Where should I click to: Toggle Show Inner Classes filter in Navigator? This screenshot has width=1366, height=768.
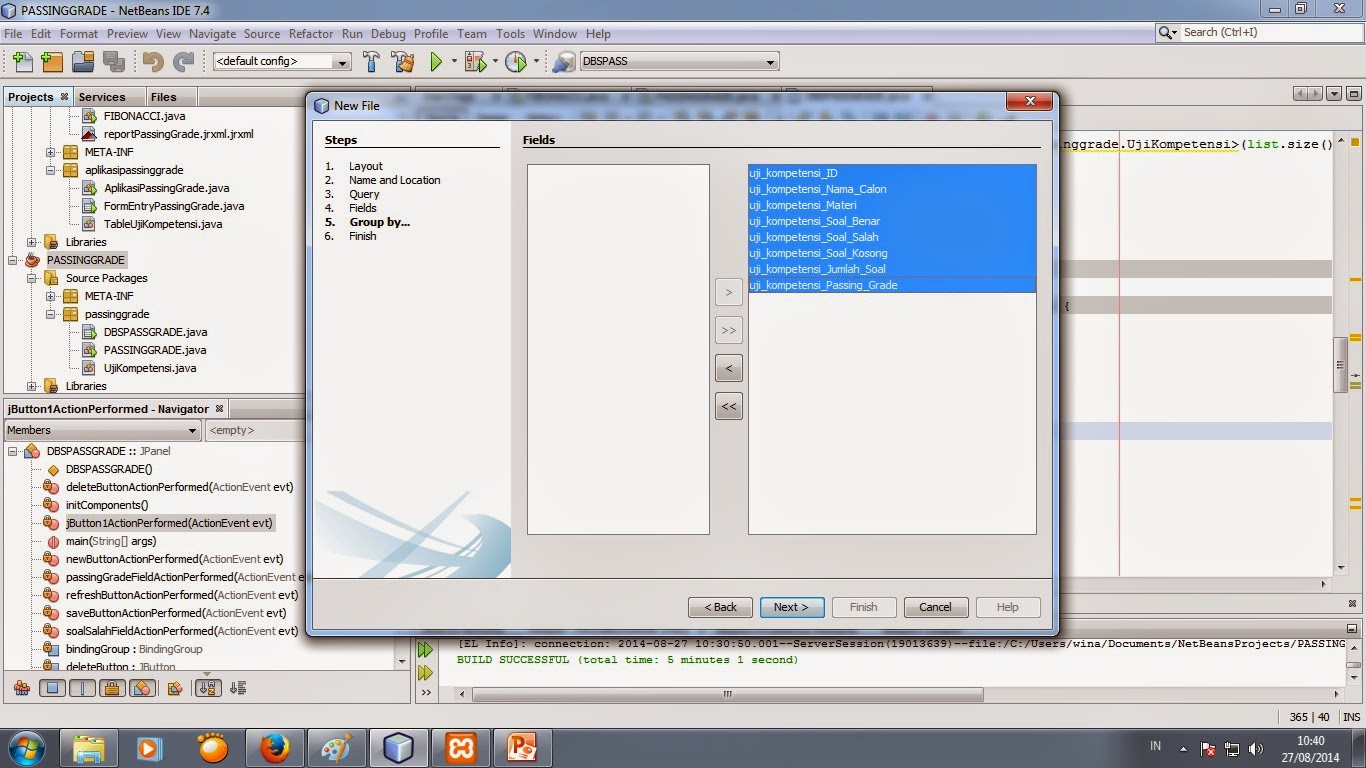(x=142, y=688)
